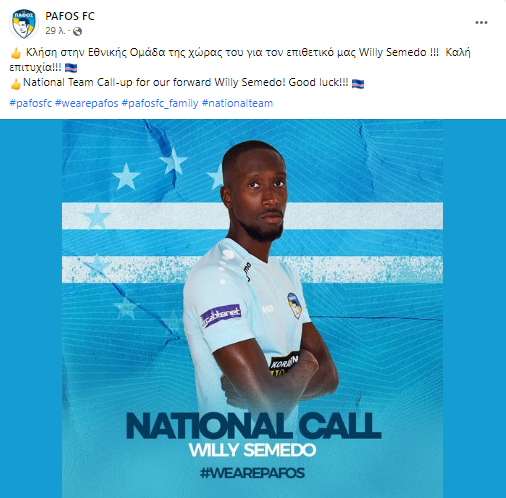Open the #pafosfc hashtag
The width and height of the screenshot is (506, 498).
point(31,103)
